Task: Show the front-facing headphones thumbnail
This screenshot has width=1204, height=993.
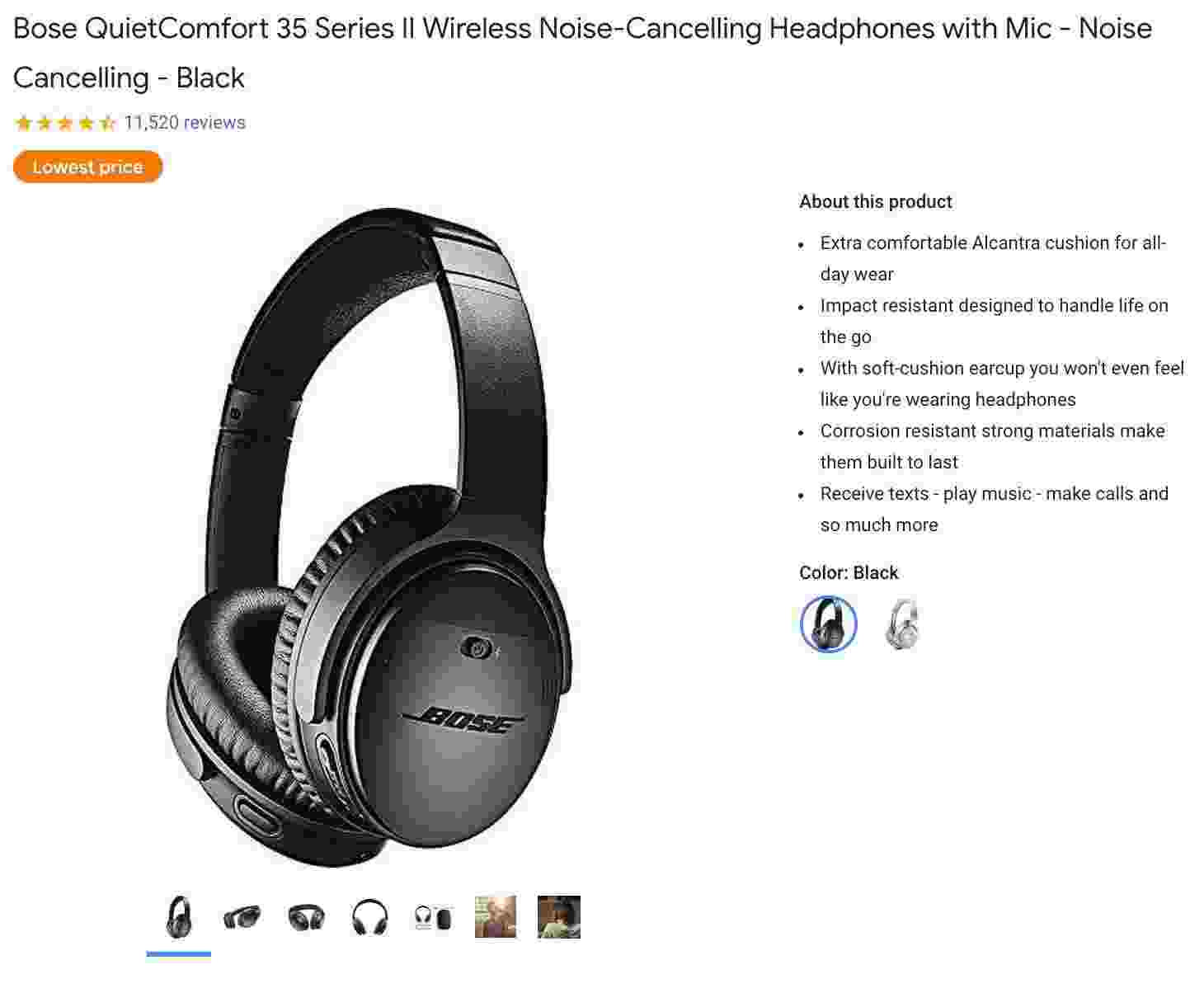Action: pyautogui.click(x=369, y=917)
